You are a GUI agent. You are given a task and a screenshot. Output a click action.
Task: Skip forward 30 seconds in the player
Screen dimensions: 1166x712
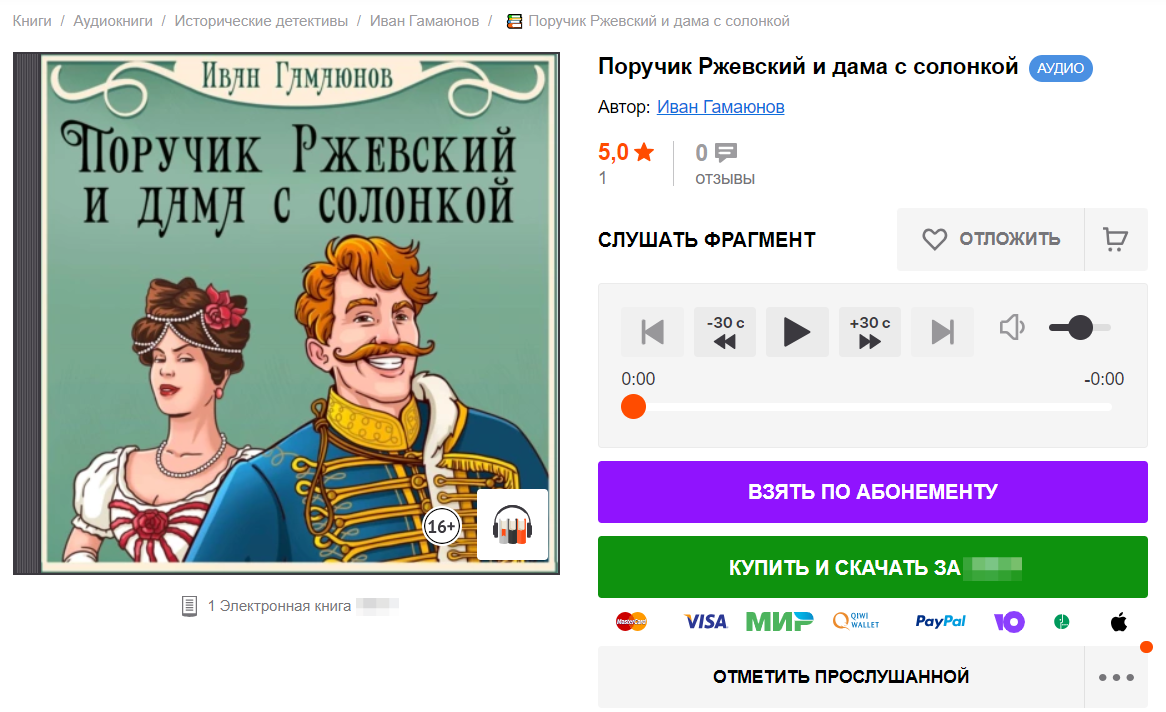pos(869,332)
